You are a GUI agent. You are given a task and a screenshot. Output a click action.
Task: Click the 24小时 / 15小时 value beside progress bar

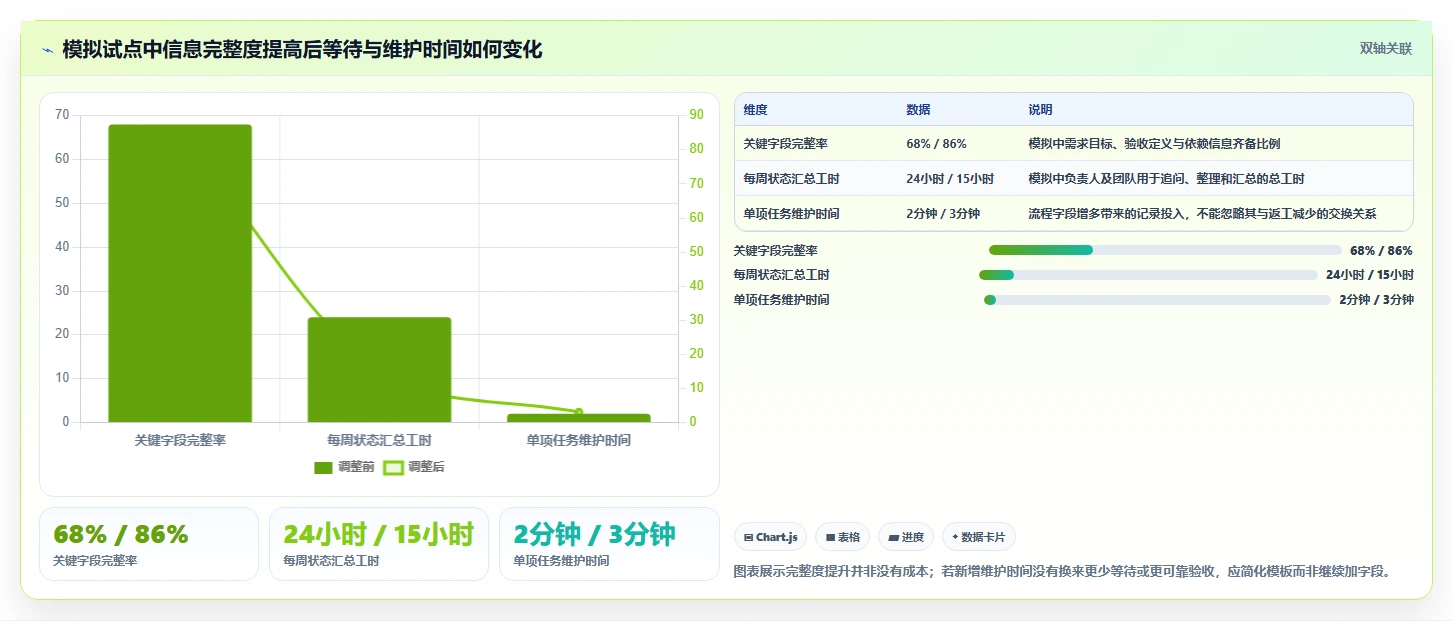[x=1369, y=275]
